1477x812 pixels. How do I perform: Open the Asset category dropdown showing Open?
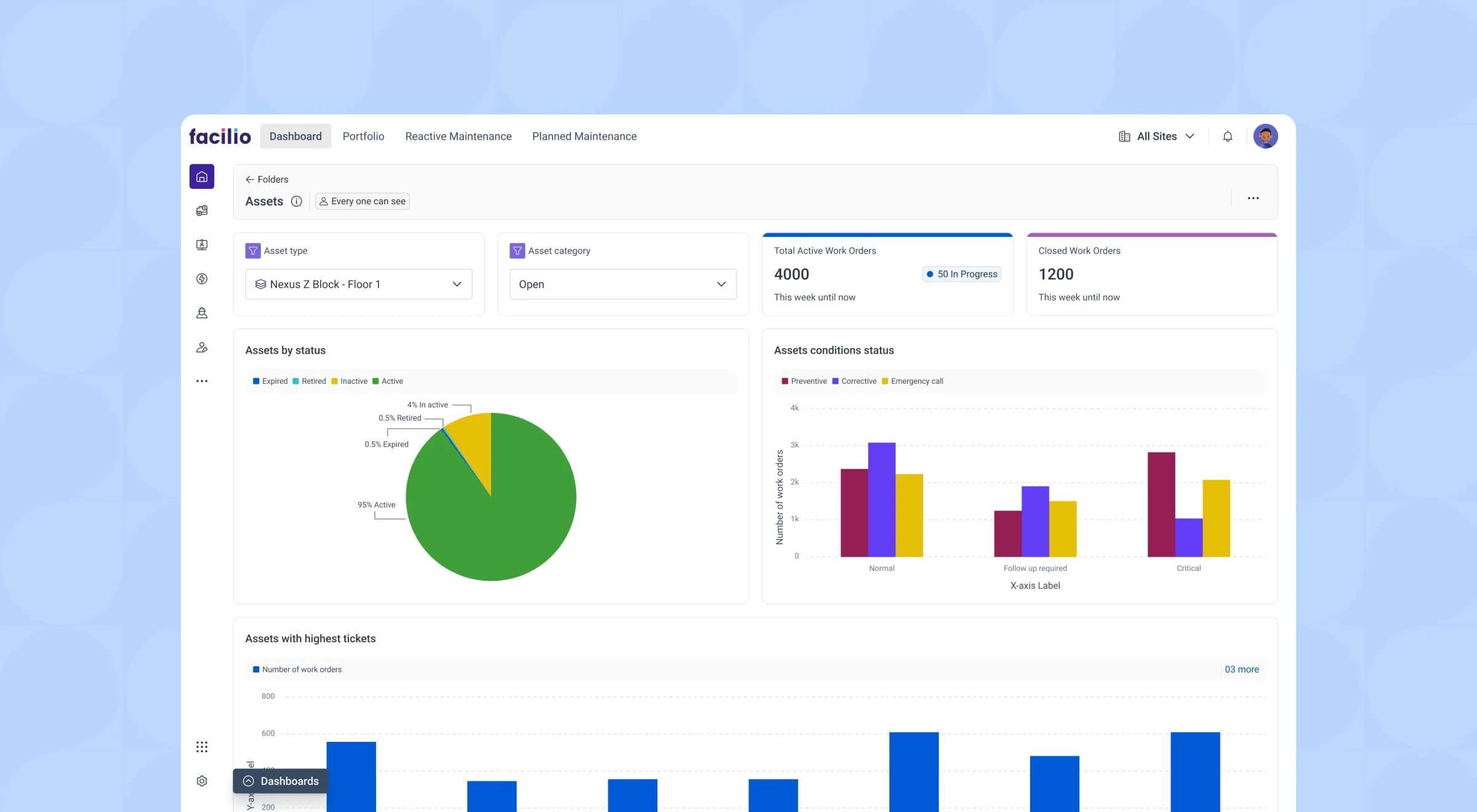click(x=622, y=284)
